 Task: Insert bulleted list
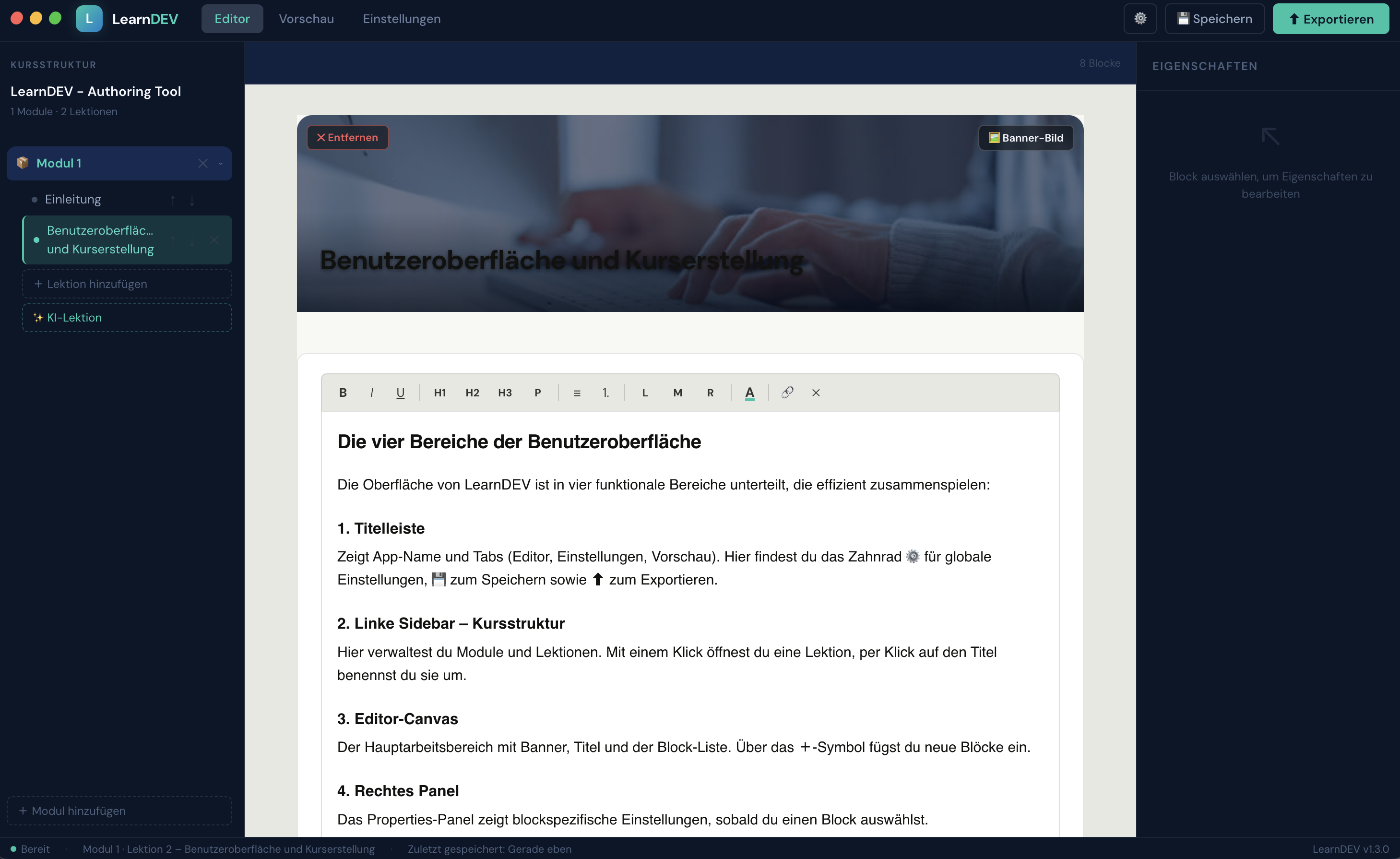[x=577, y=393]
